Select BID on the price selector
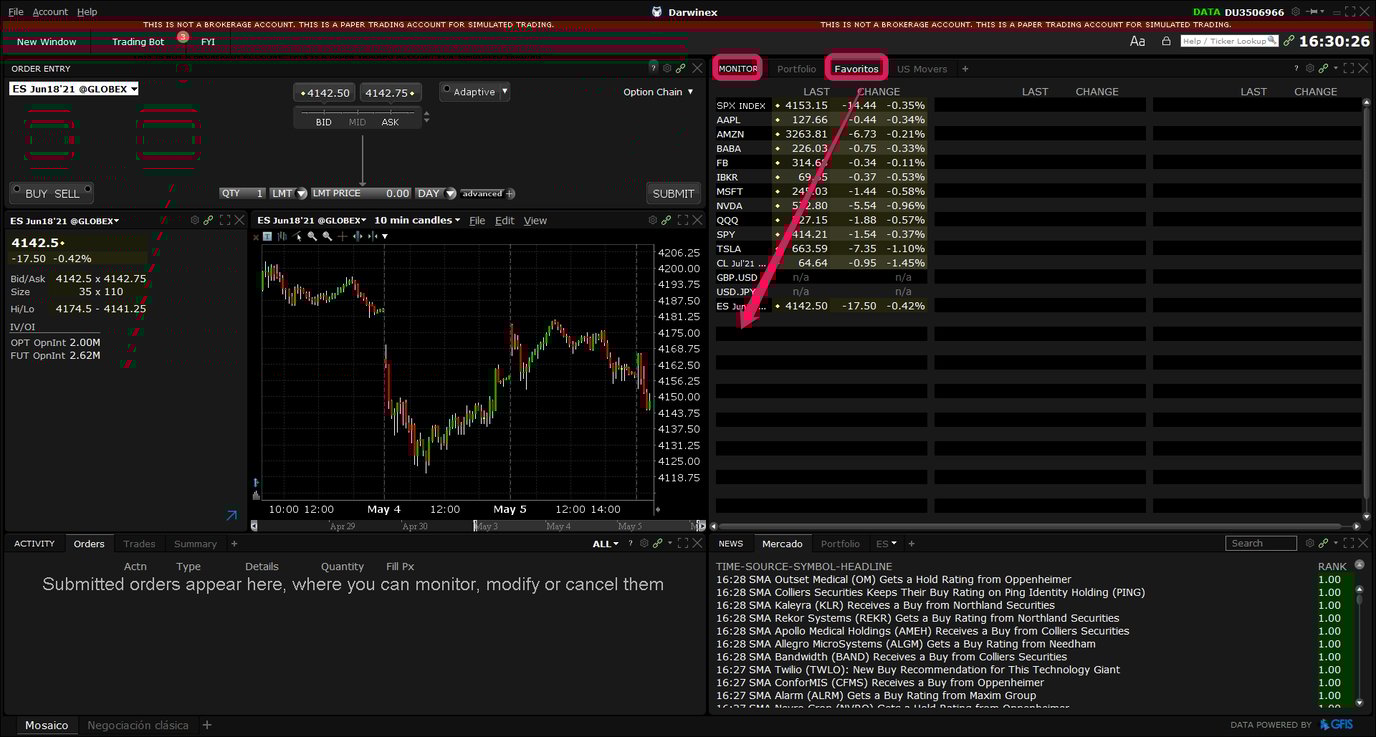 click(x=323, y=122)
